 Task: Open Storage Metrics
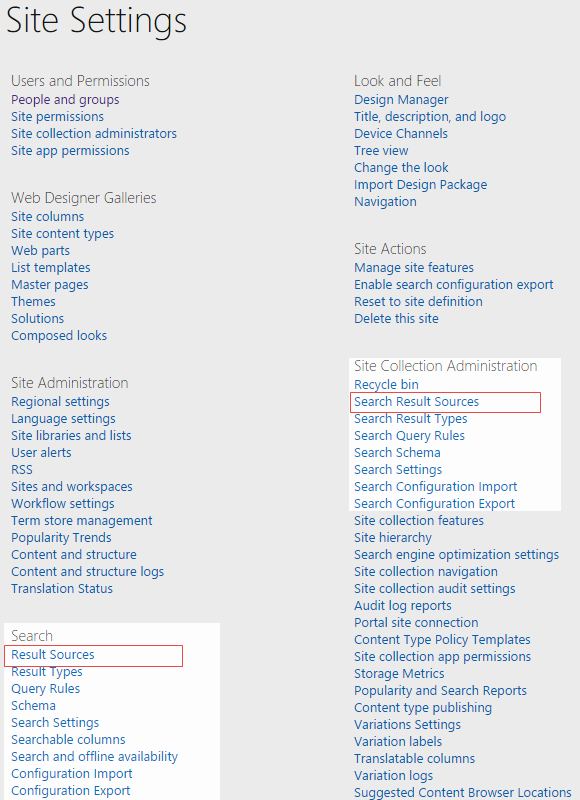399,673
